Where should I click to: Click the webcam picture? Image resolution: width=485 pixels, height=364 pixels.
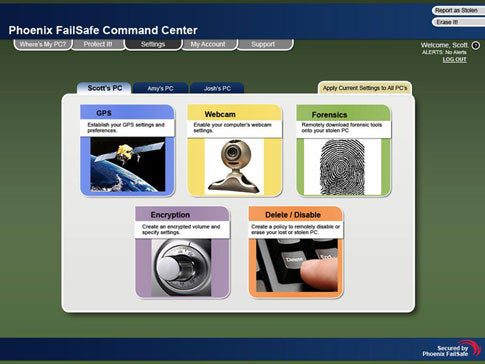[234, 167]
